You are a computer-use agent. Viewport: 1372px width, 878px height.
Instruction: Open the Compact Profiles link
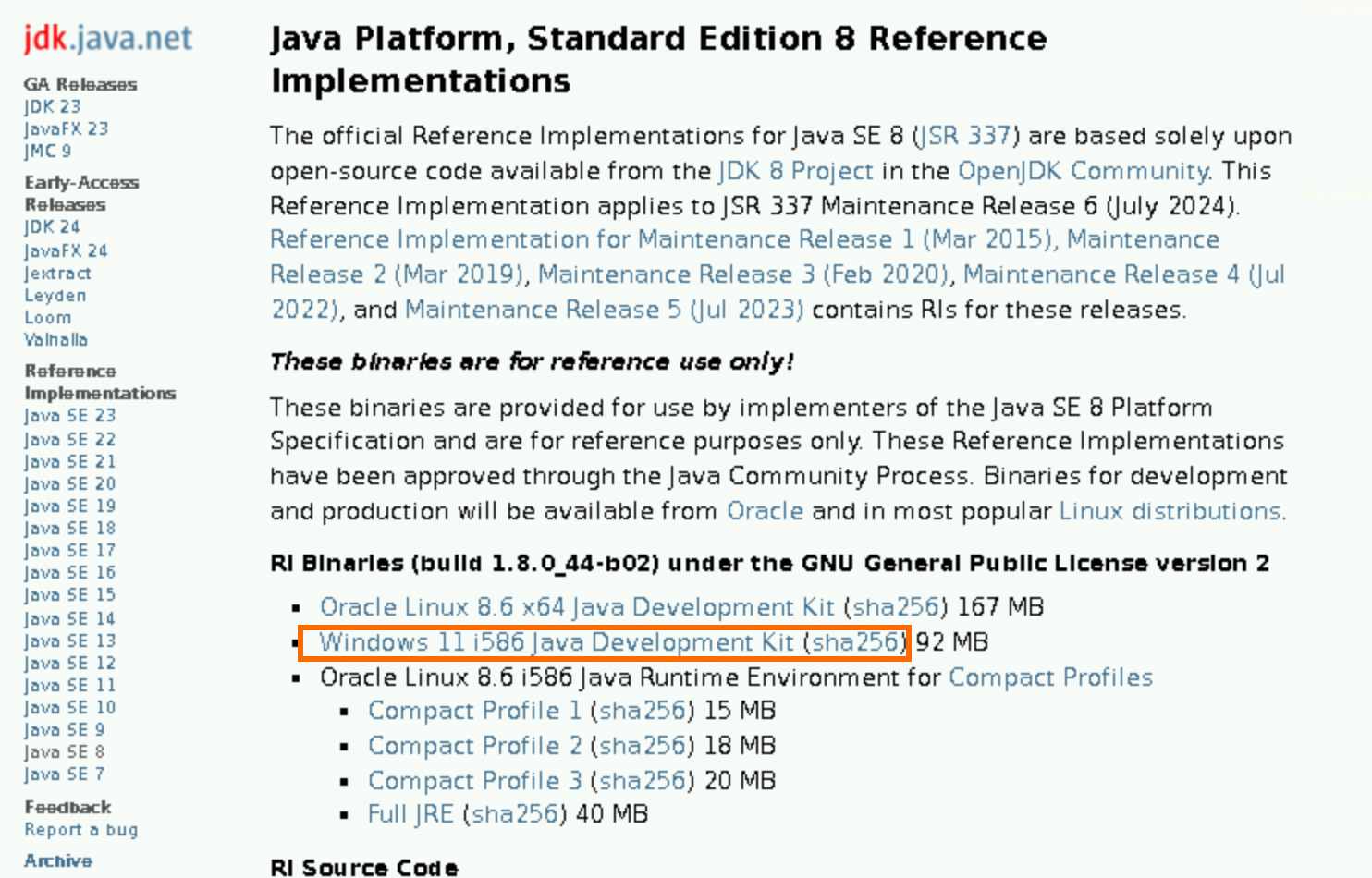click(1050, 677)
